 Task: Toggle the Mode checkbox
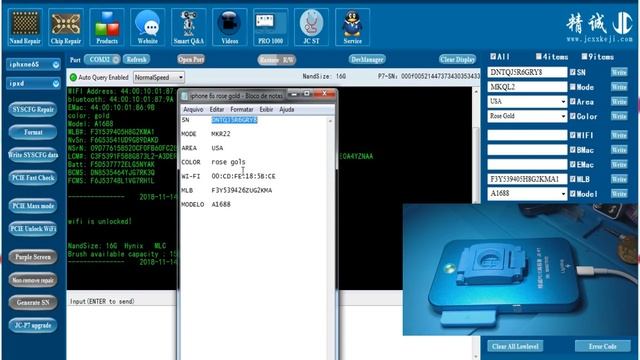(573, 87)
